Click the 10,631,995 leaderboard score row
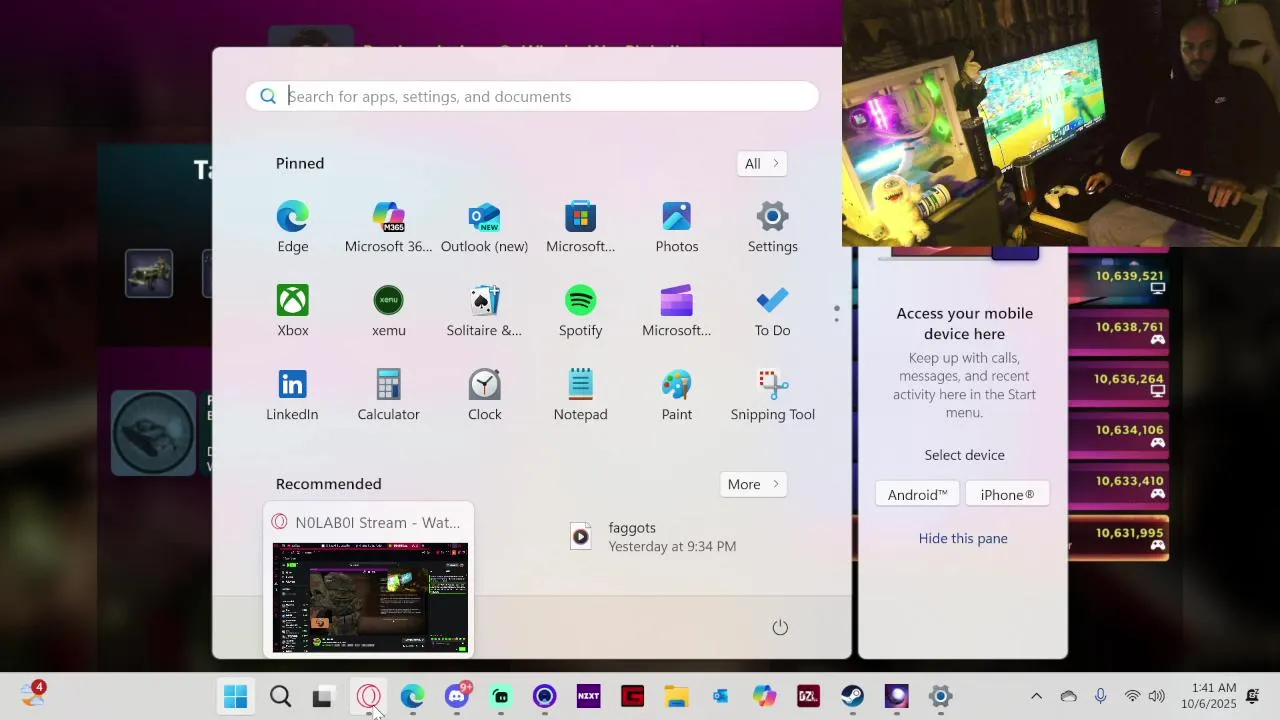 [1118, 538]
